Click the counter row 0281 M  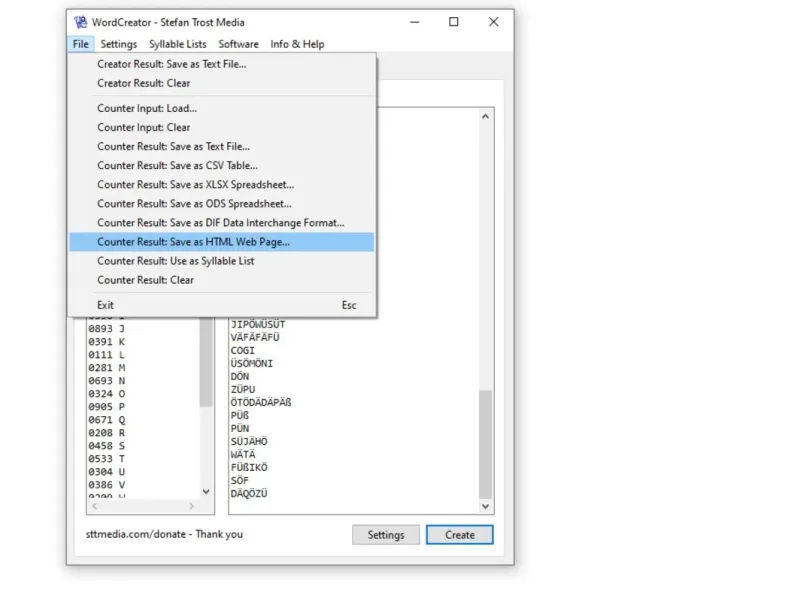(x=107, y=368)
